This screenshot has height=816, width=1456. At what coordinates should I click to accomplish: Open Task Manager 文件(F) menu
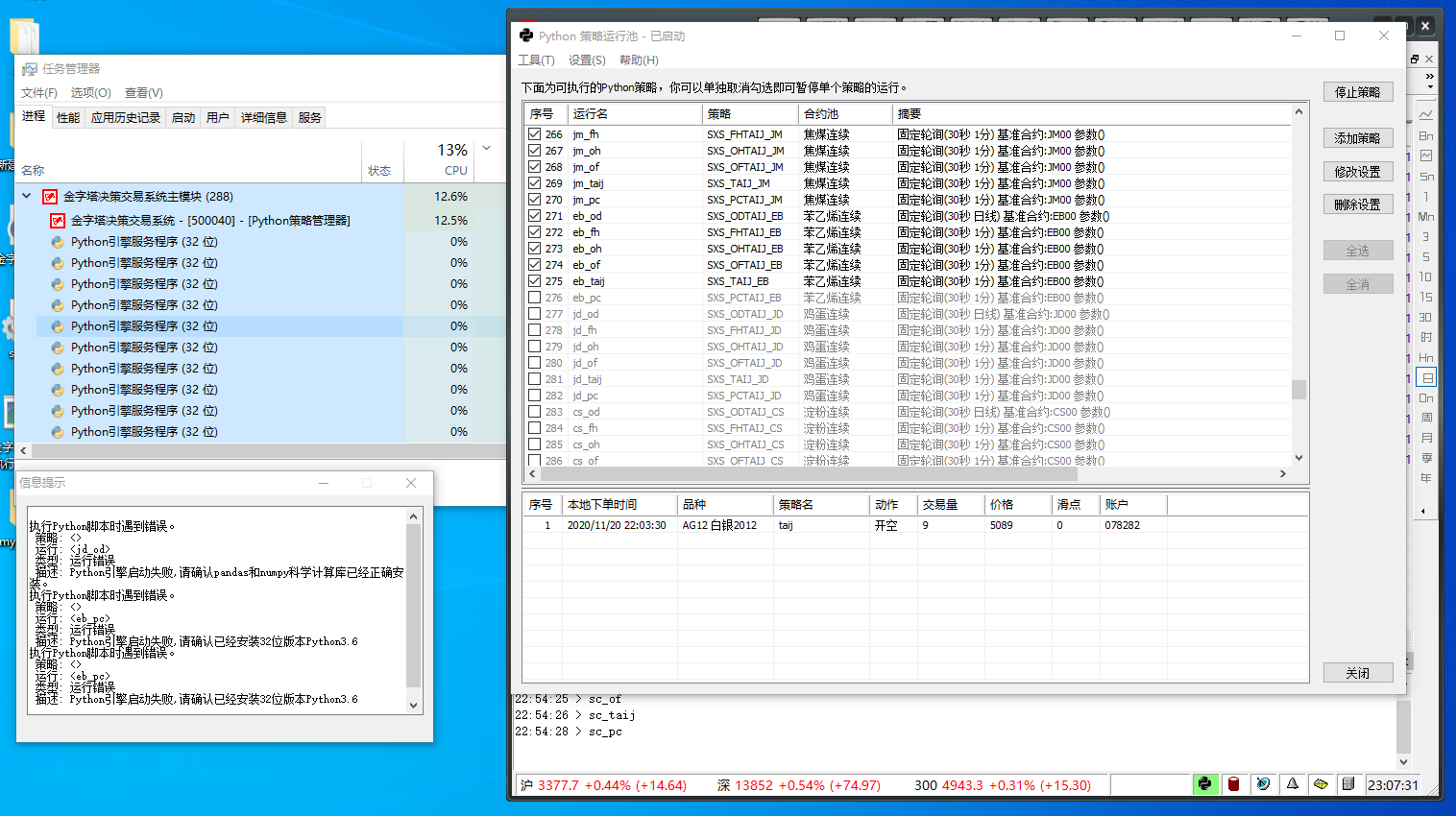[39, 93]
